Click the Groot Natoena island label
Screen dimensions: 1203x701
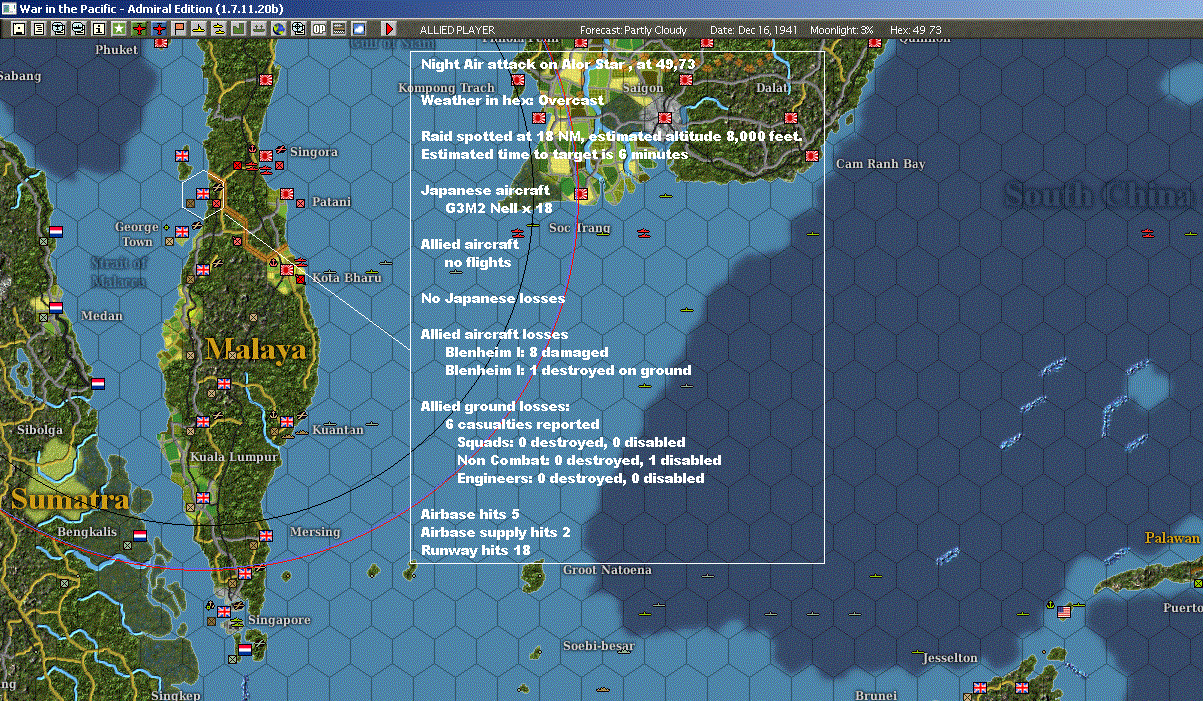[607, 570]
